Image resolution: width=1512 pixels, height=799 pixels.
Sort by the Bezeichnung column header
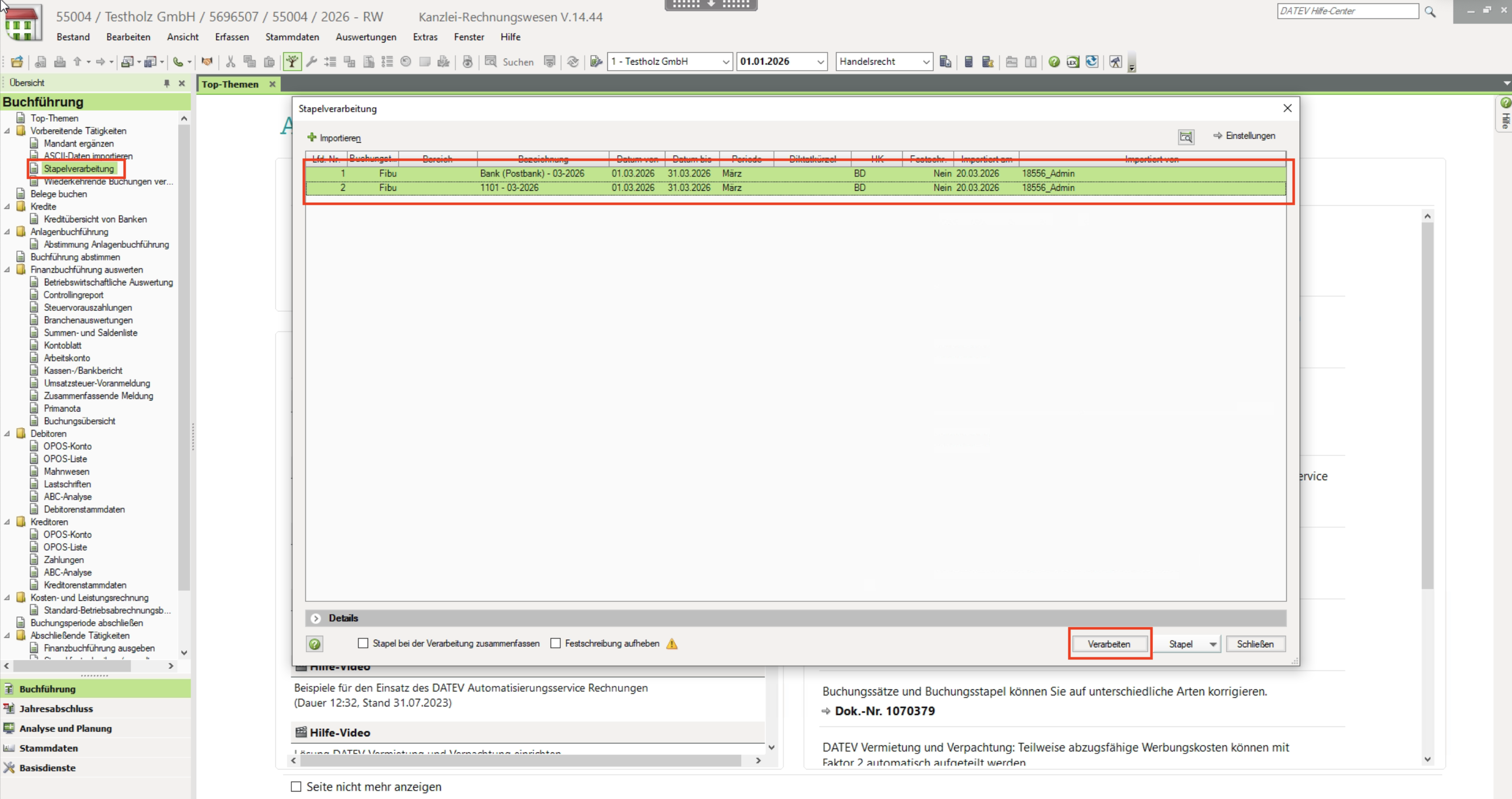coord(543,159)
